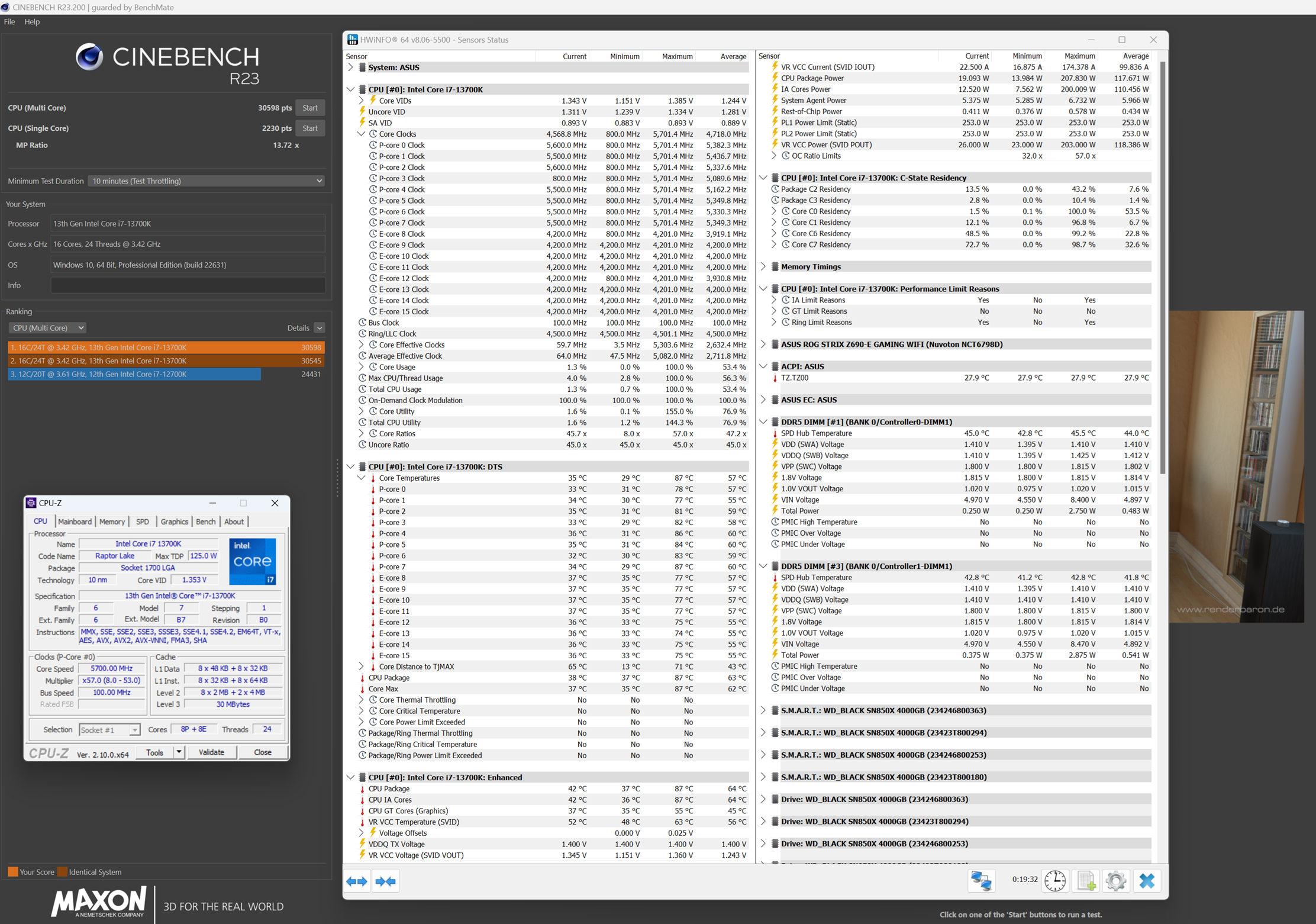This screenshot has height=924, width=1316.
Task: Open the CPU-Z Tools dropdown arrow
Action: pos(179,752)
